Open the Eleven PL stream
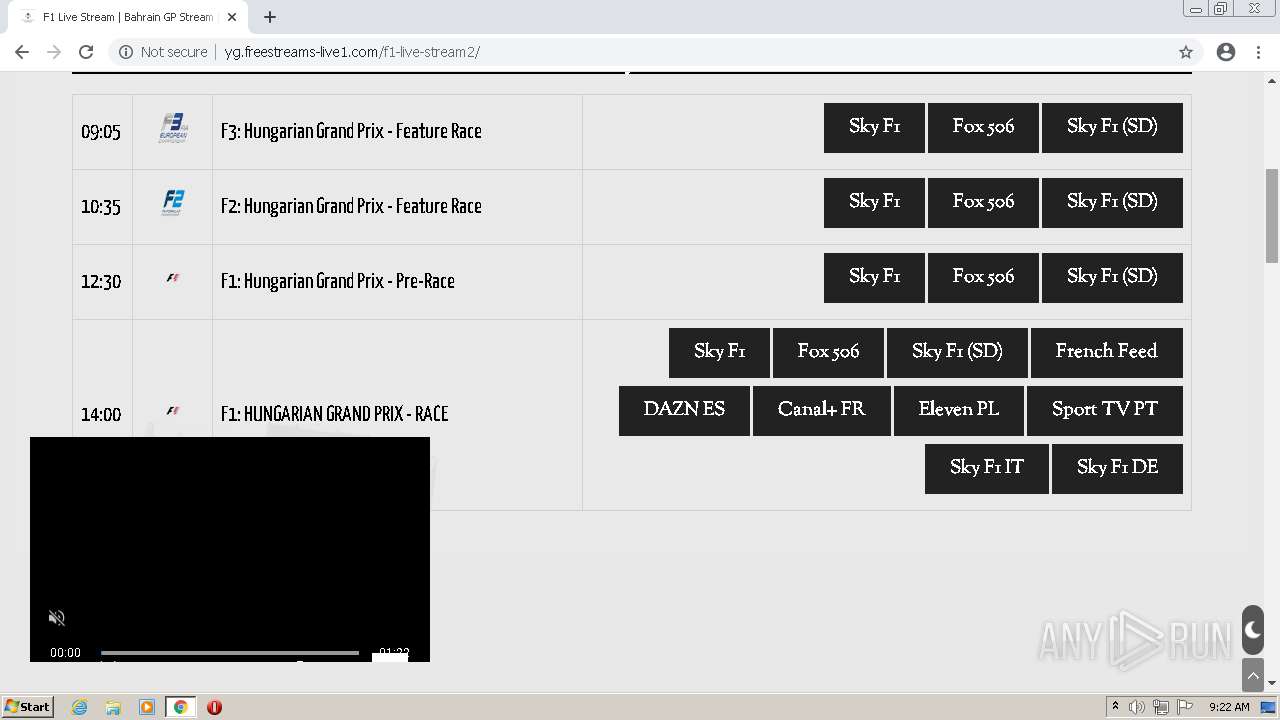The height and width of the screenshot is (720, 1280). [x=959, y=411]
